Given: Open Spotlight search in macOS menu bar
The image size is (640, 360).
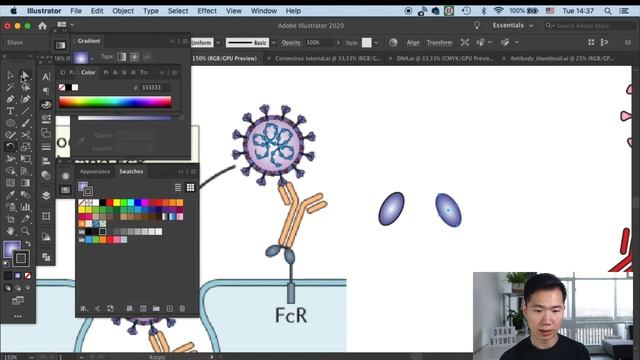Looking at the screenshot, I should tap(608, 11).
